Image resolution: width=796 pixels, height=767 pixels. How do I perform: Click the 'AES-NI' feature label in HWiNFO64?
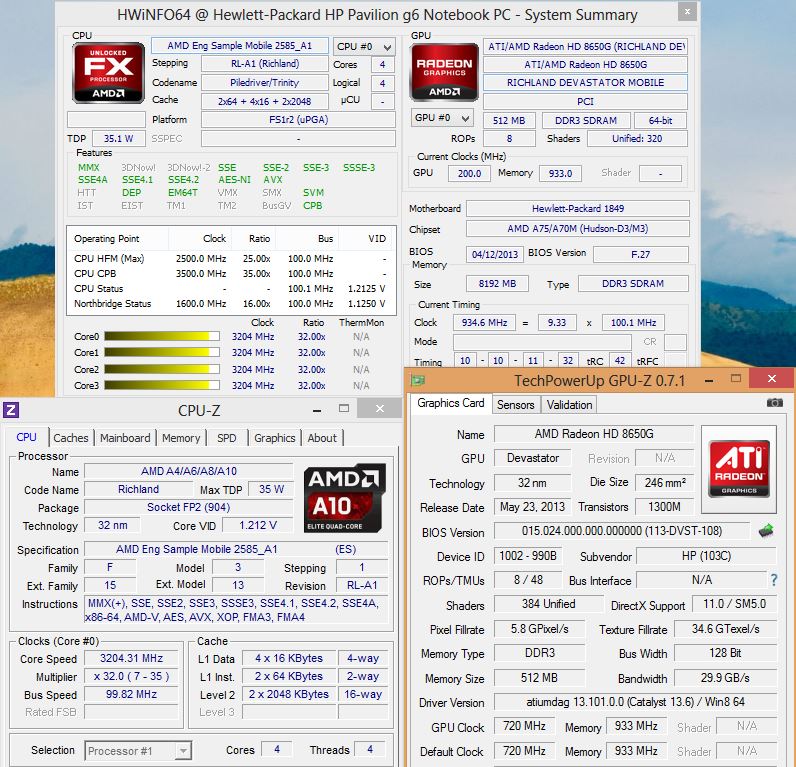(x=234, y=180)
